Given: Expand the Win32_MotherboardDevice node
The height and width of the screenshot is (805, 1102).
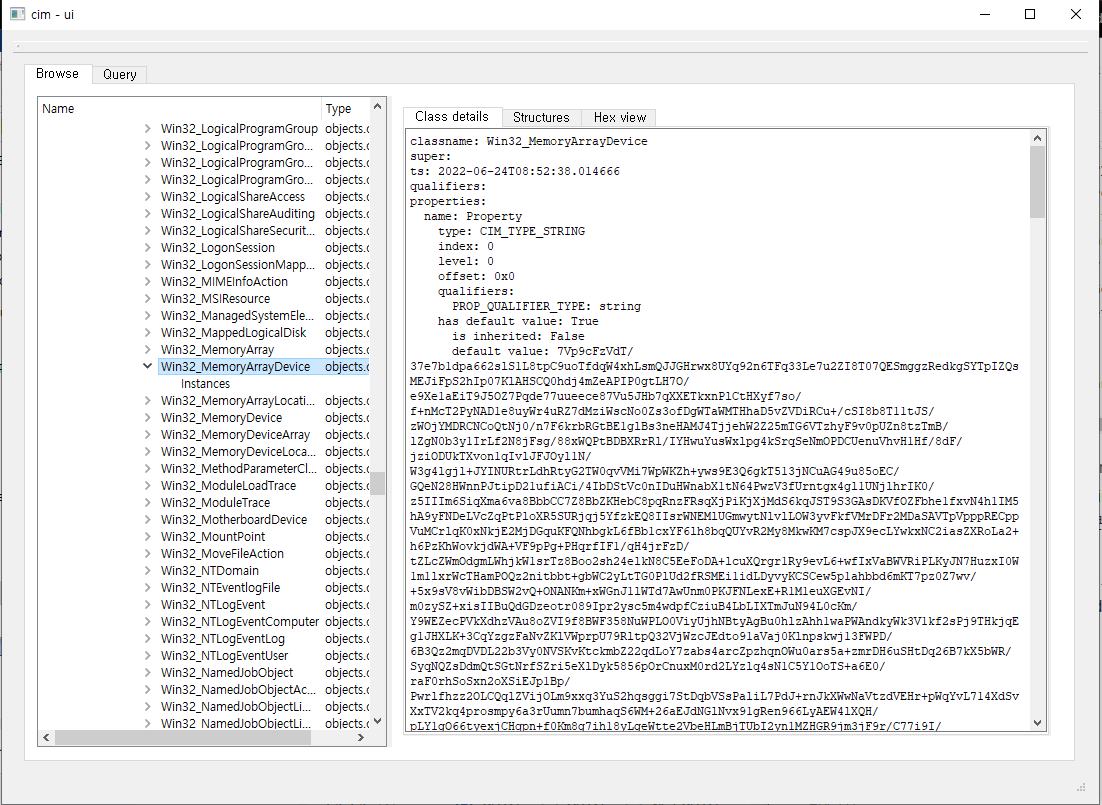Looking at the screenshot, I should click(148, 520).
